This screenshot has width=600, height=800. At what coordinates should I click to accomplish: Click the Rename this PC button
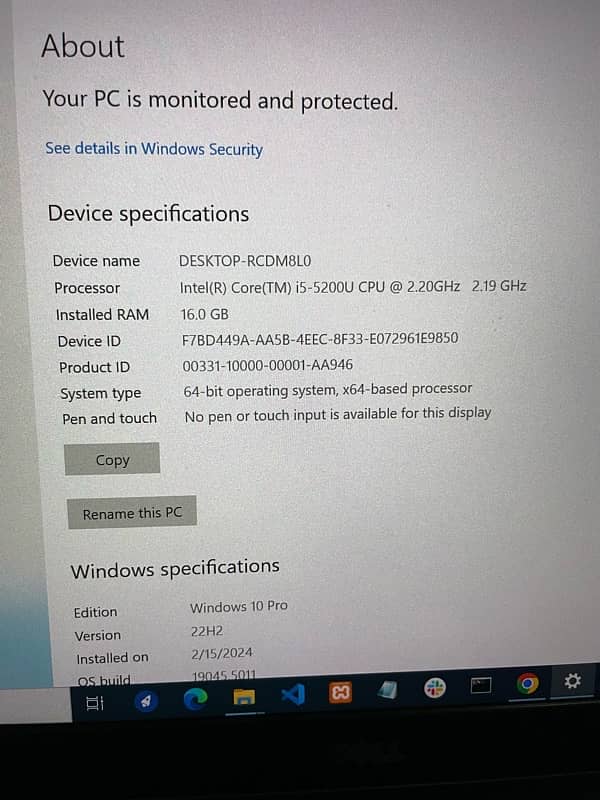(132, 513)
